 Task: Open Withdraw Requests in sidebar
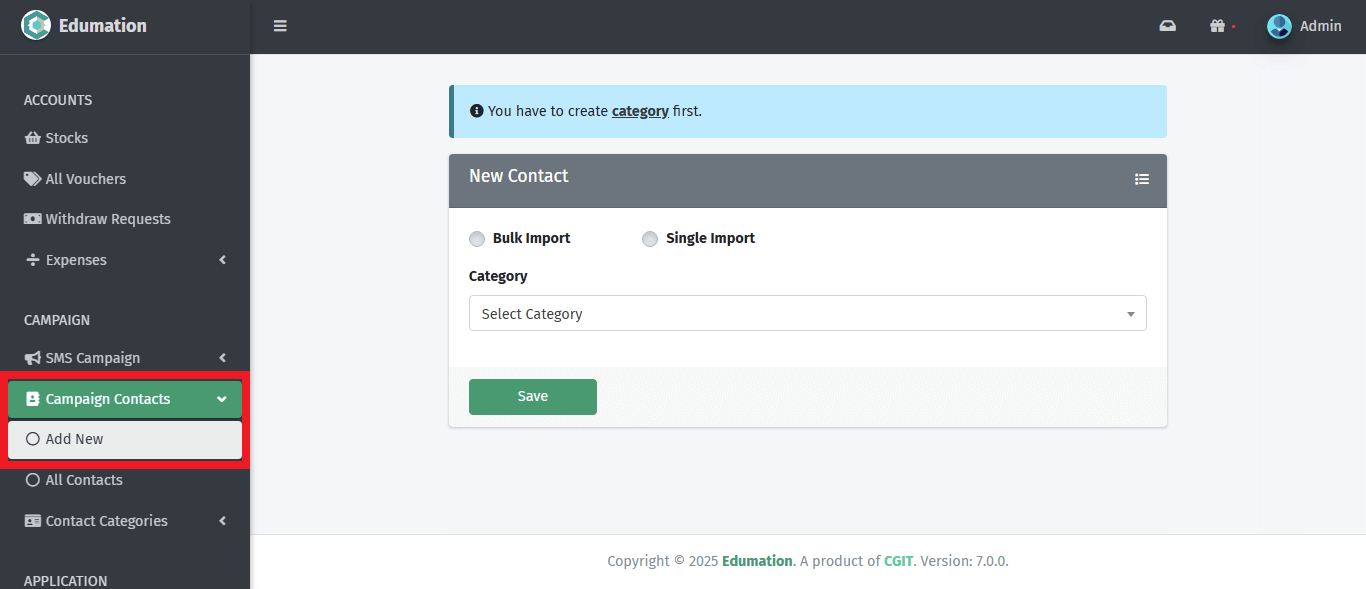(107, 219)
